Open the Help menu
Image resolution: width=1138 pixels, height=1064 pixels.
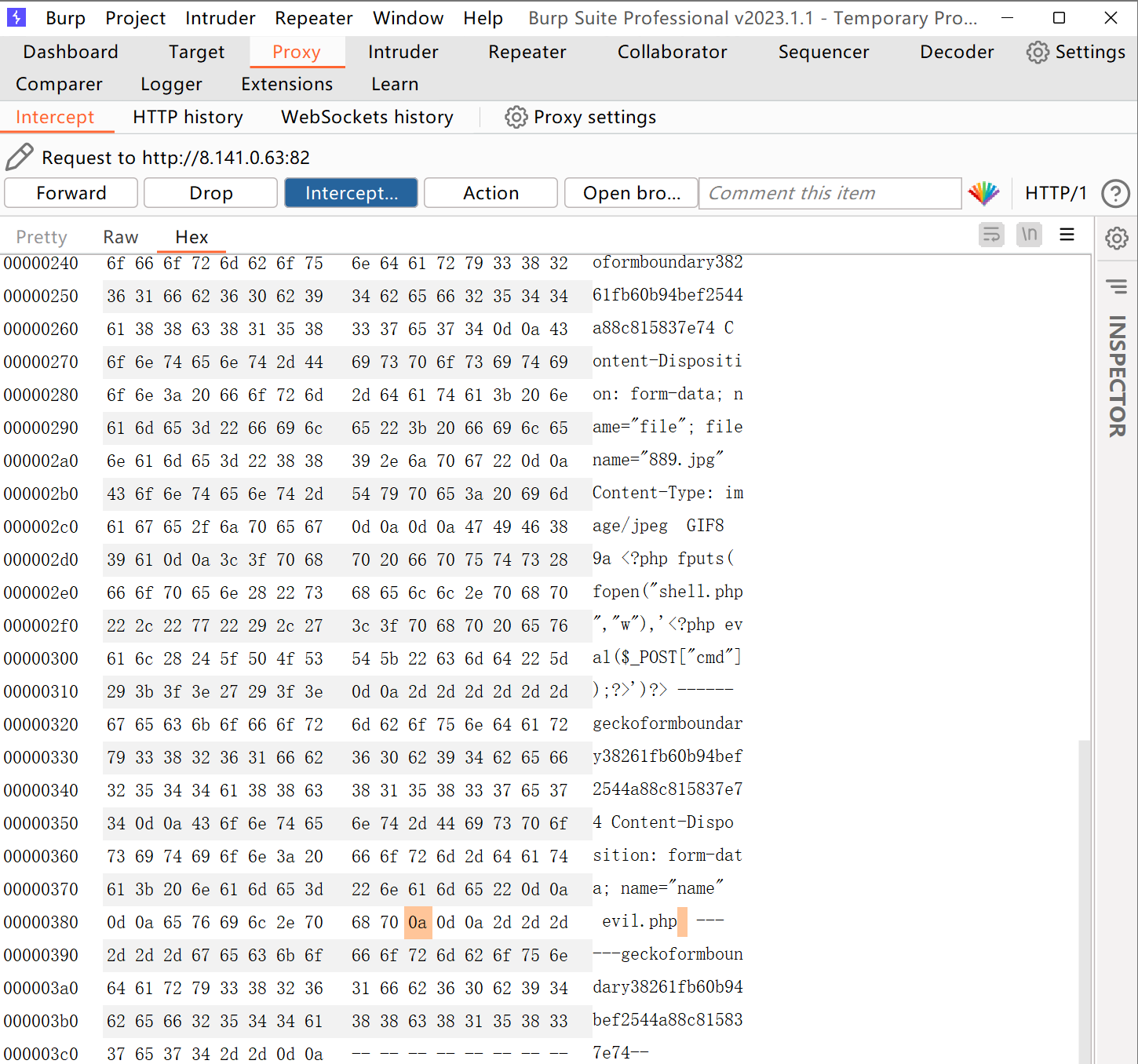(483, 18)
